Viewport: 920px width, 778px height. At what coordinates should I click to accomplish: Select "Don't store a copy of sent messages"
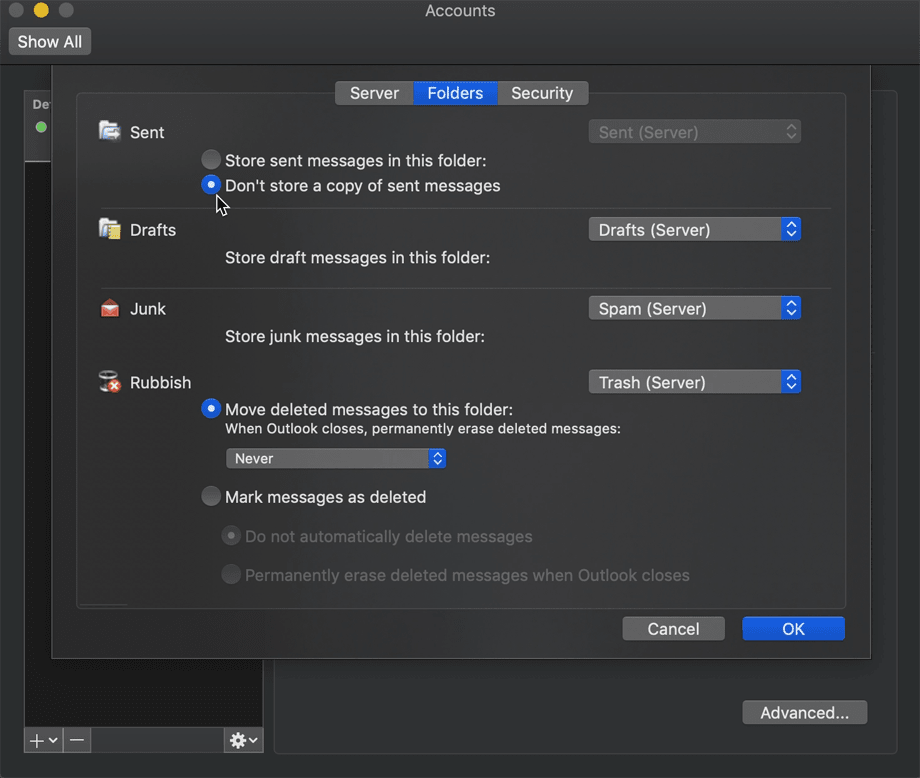click(211, 185)
